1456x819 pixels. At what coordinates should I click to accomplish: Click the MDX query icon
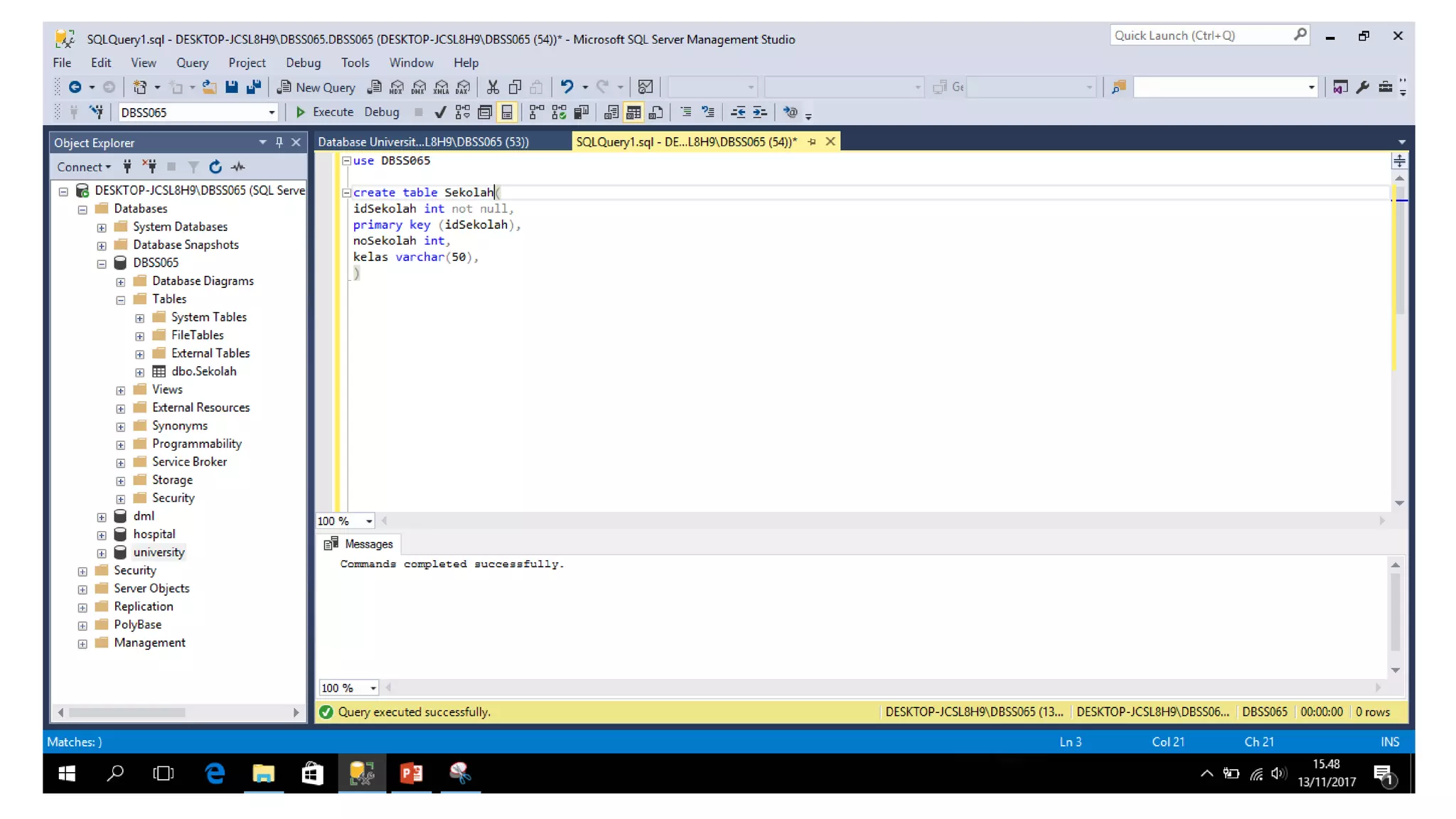397,87
